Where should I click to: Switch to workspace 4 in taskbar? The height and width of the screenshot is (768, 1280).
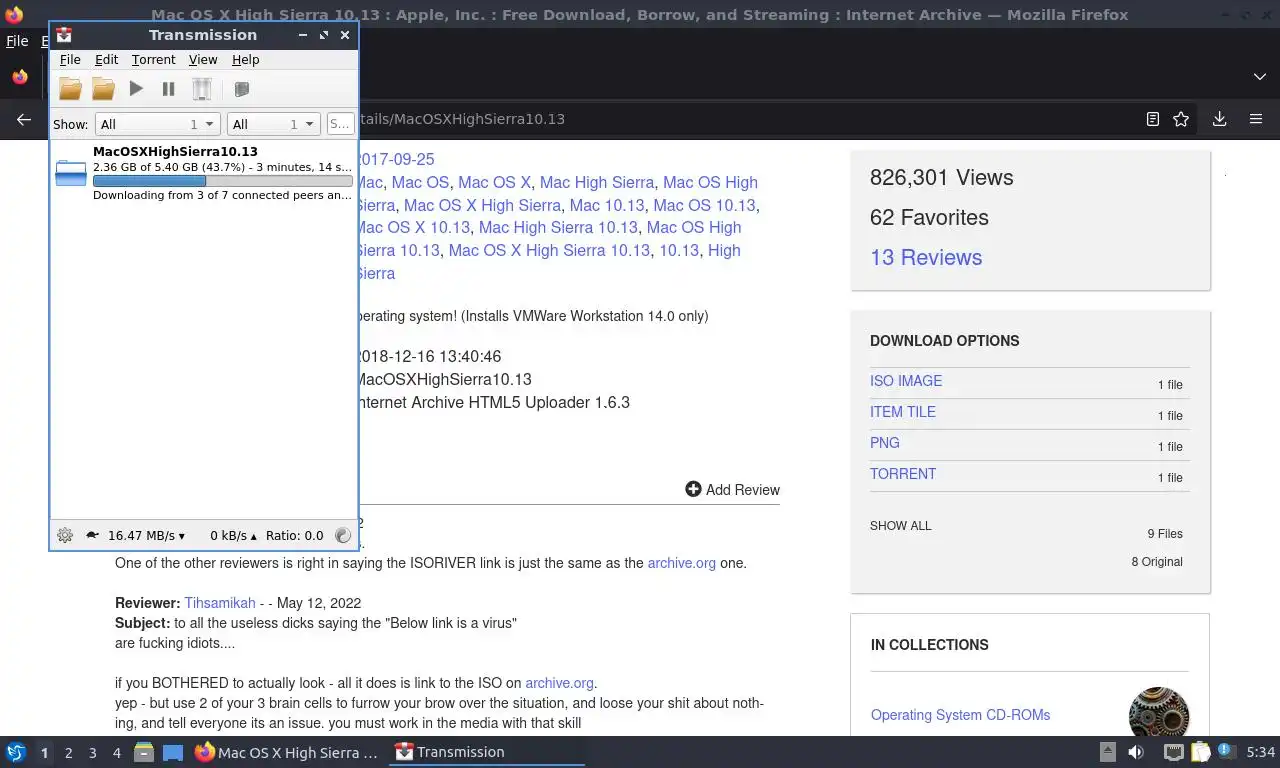click(x=116, y=753)
